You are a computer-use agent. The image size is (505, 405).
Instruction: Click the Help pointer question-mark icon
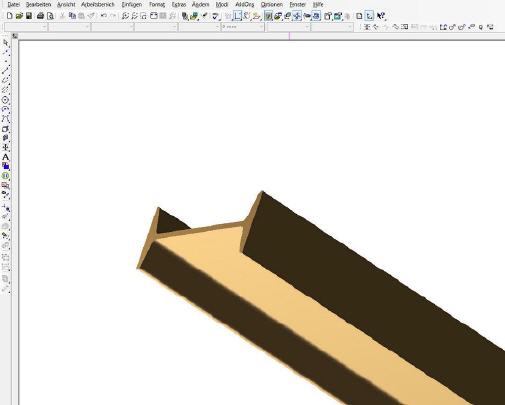(x=381, y=16)
